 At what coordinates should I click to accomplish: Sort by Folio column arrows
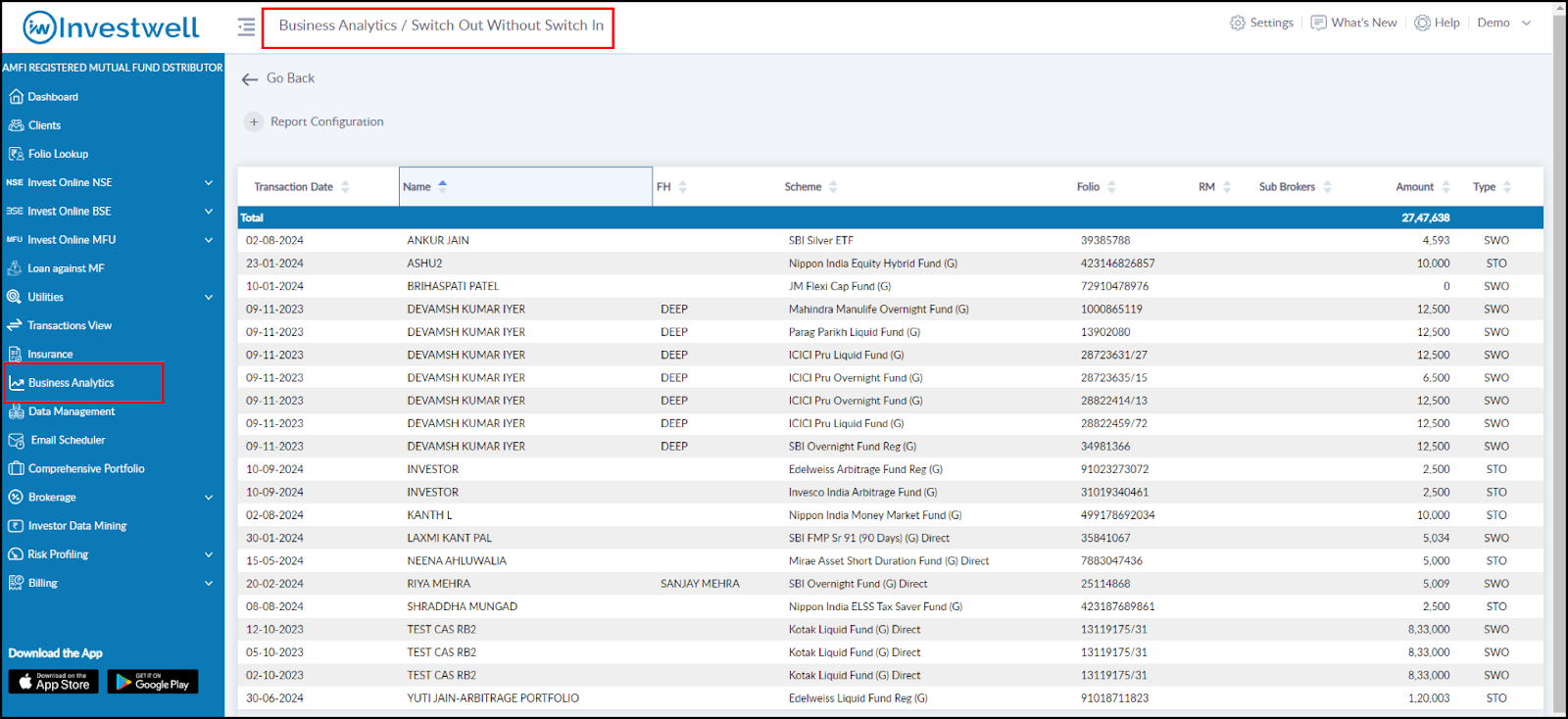click(1111, 187)
